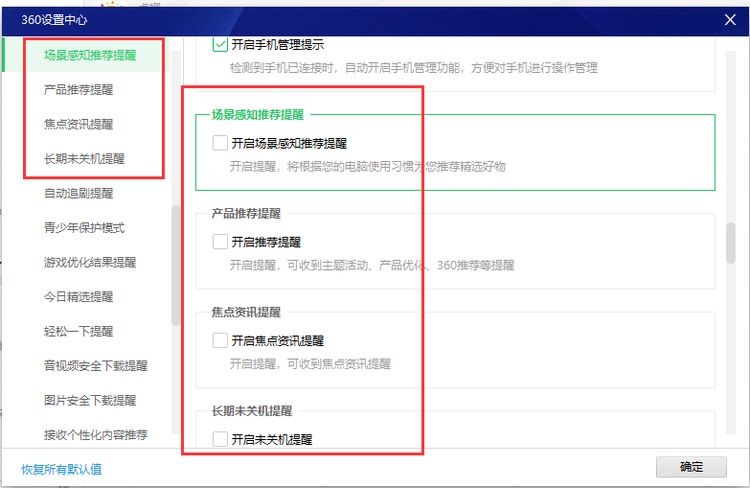Select 轻松一下提醒 sidebar entry

pyautogui.click(x=78, y=331)
